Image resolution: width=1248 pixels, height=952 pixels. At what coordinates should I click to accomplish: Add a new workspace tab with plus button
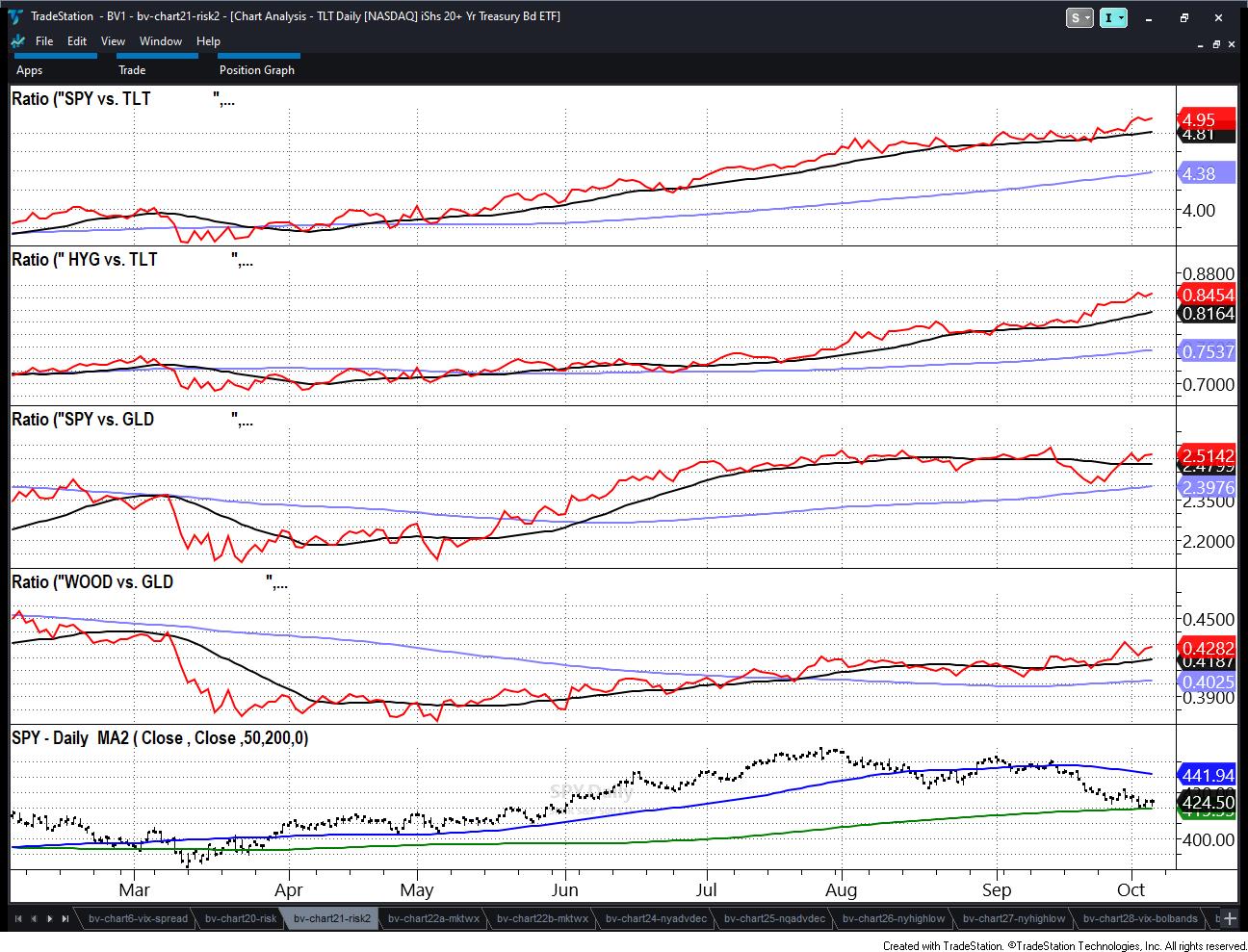(x=1230, y=918)
